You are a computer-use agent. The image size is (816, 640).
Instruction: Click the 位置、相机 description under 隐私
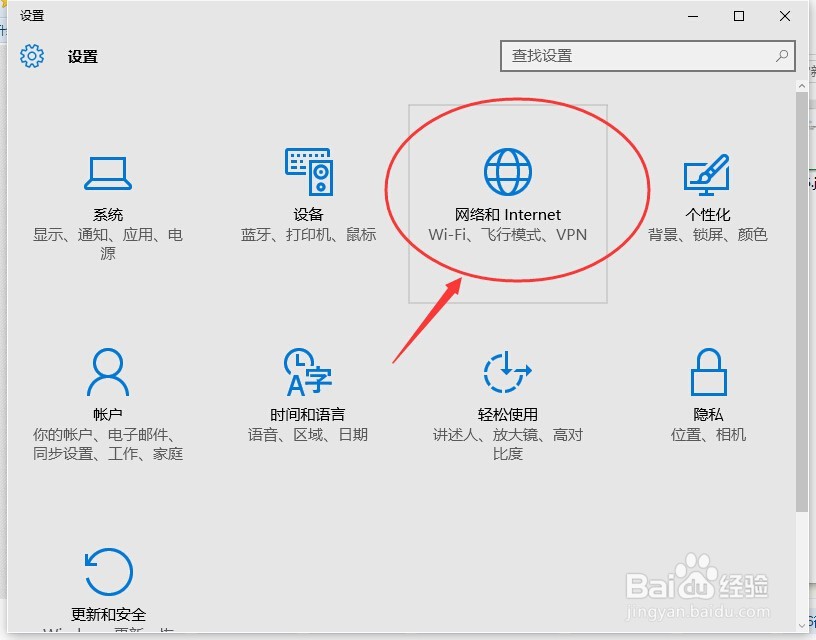click(x=708, y=436)
